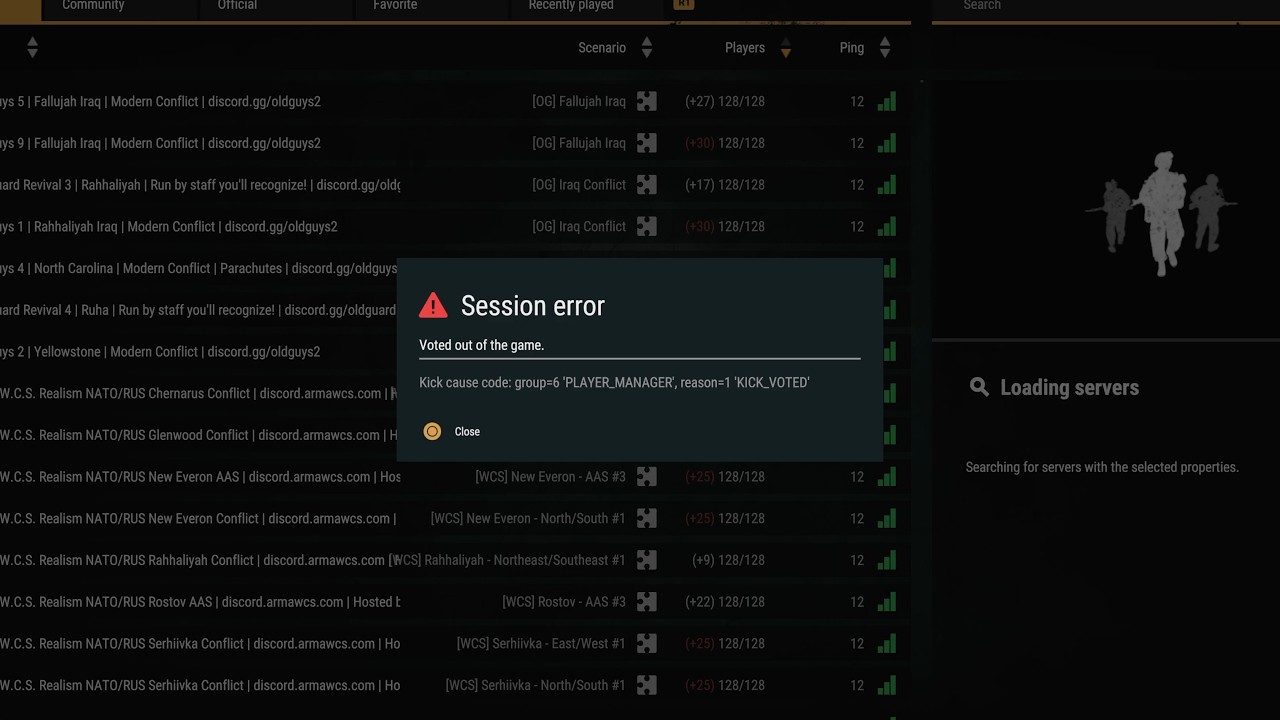The image size is (1280, 720).
Task: Open the Recently played tab
Action: pyautogui.click(x=571, y=6)
